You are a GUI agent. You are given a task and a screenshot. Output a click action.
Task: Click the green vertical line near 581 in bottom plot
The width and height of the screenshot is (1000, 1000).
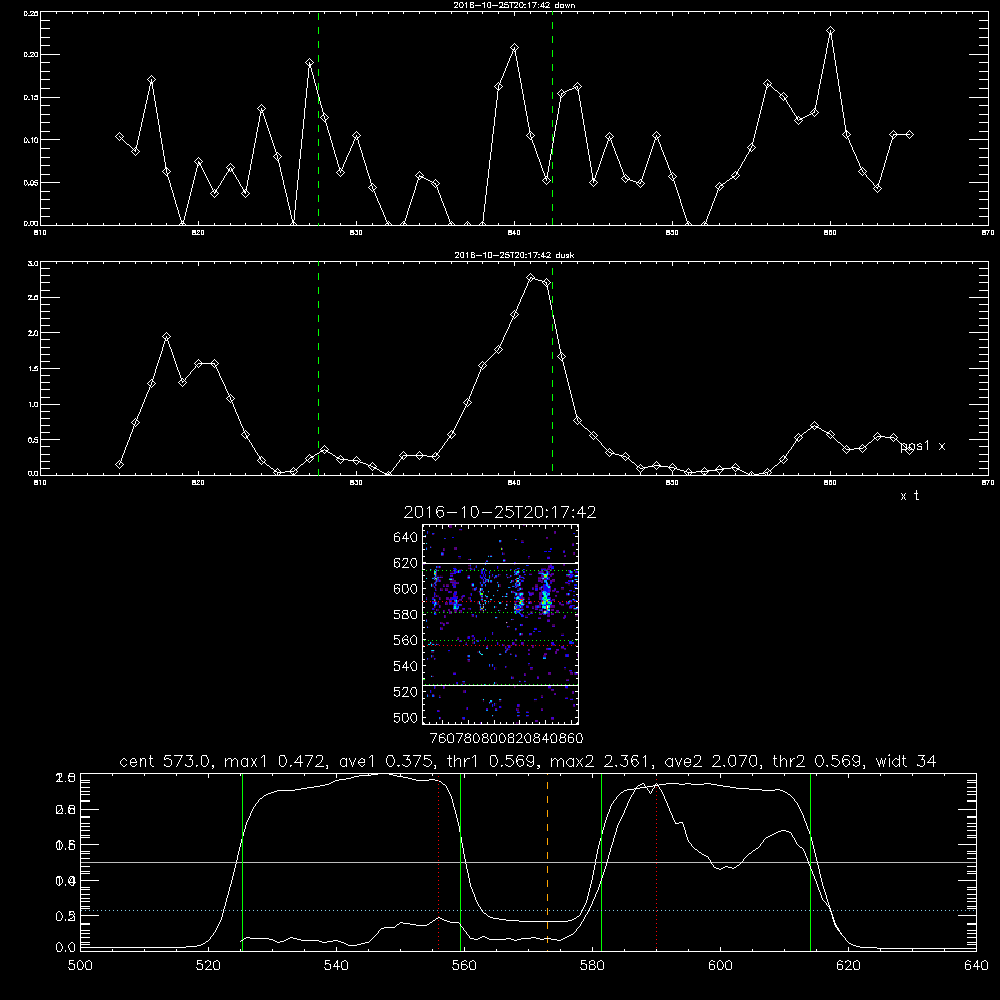[601, 861]
